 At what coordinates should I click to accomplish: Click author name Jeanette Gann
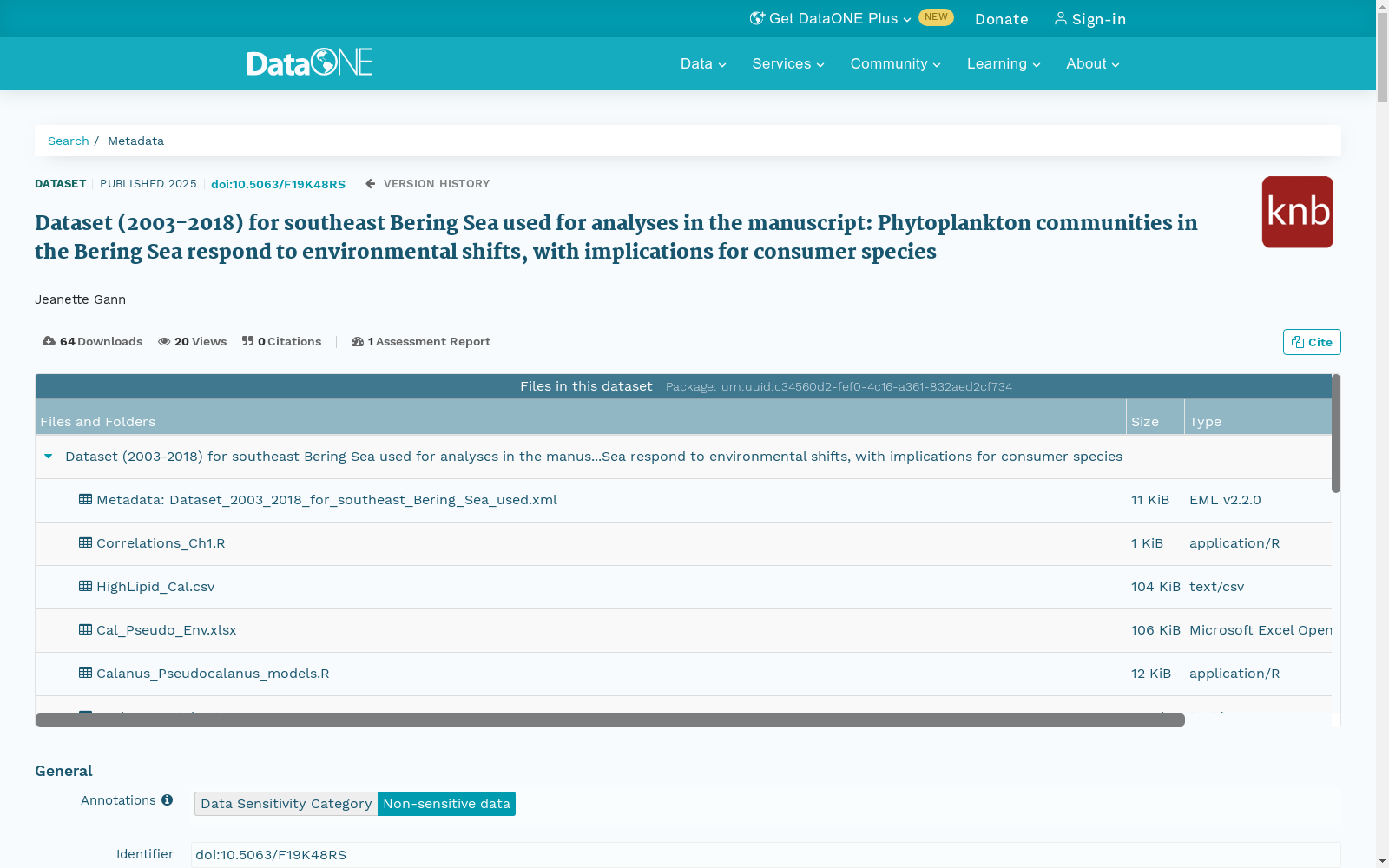80,299
